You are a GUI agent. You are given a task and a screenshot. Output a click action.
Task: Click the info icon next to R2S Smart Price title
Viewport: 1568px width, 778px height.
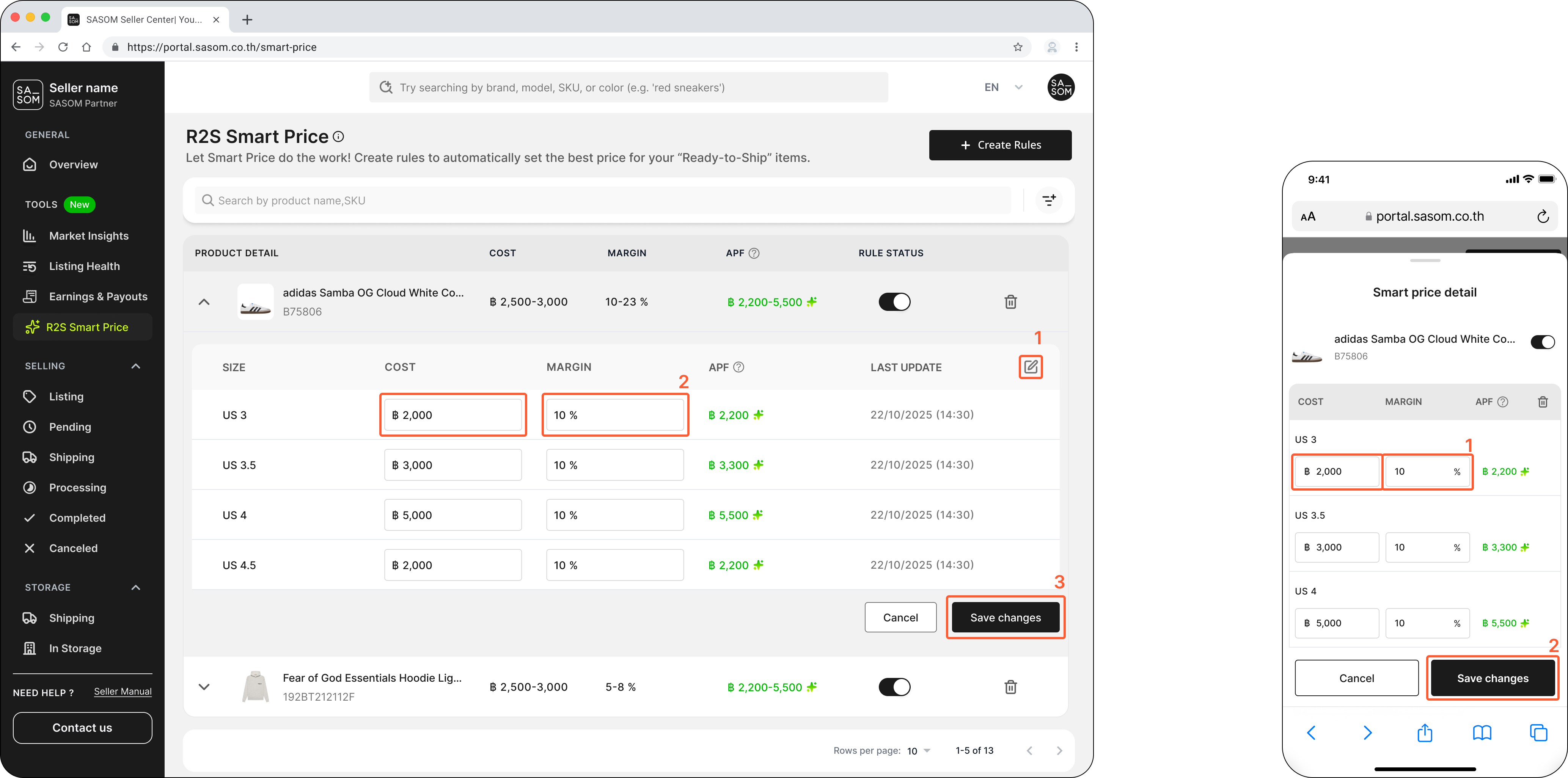point(338,137)
